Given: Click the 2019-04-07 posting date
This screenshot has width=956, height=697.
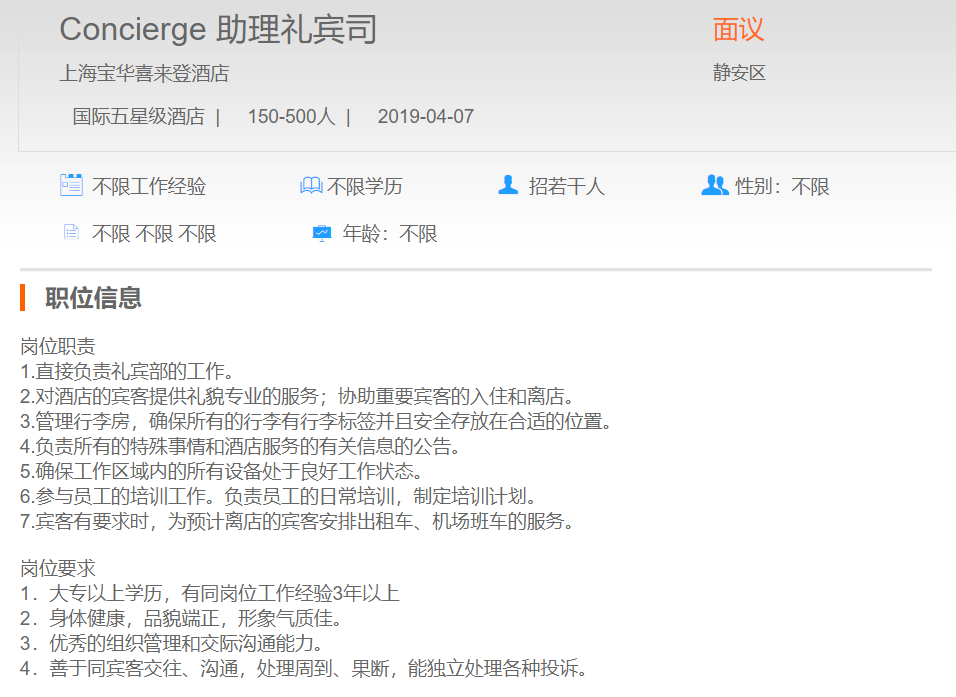Looking at the screenshot, I should point(425,116).
